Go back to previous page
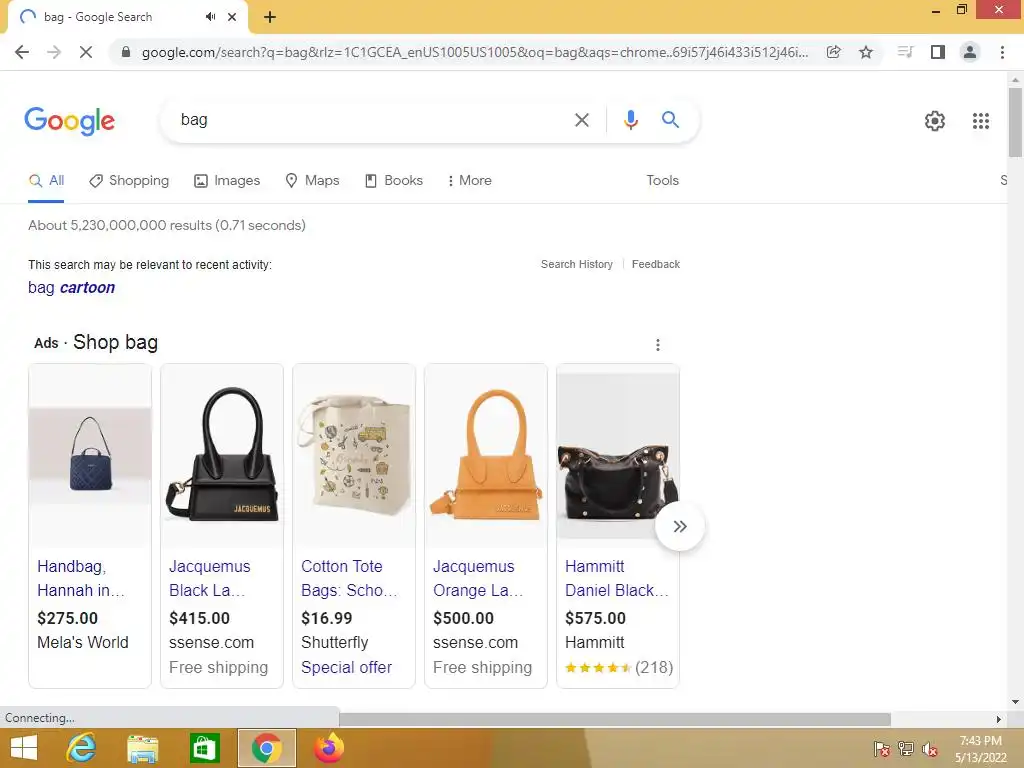This screenshot has height=768, width=1024. tap(22, 52)
